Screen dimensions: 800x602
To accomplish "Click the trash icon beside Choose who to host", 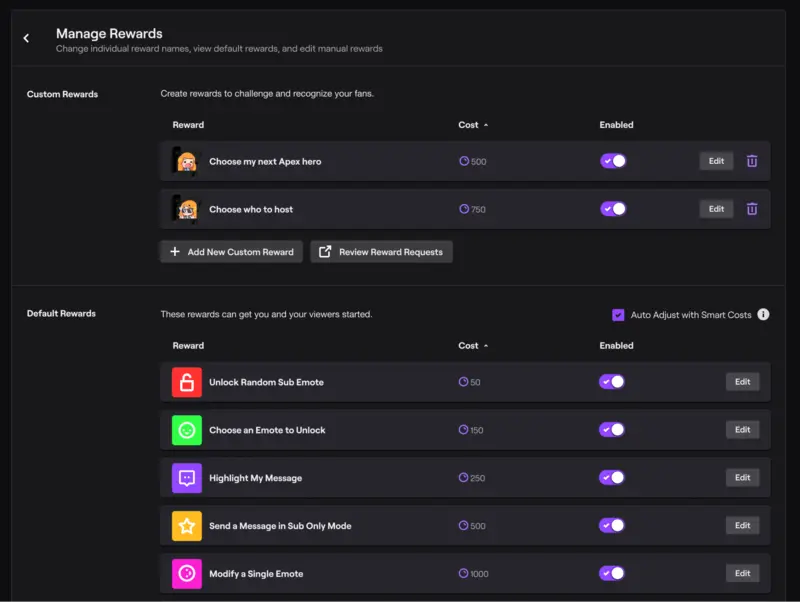I will (751, 208).
